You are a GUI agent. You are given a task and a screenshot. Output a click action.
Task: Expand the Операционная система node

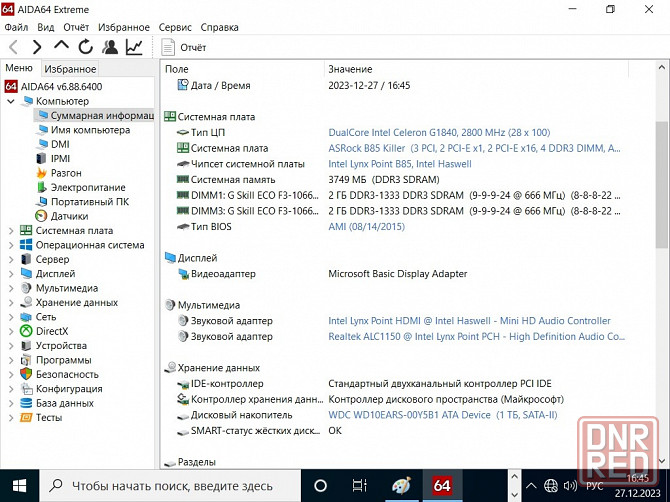pos(11,245)
